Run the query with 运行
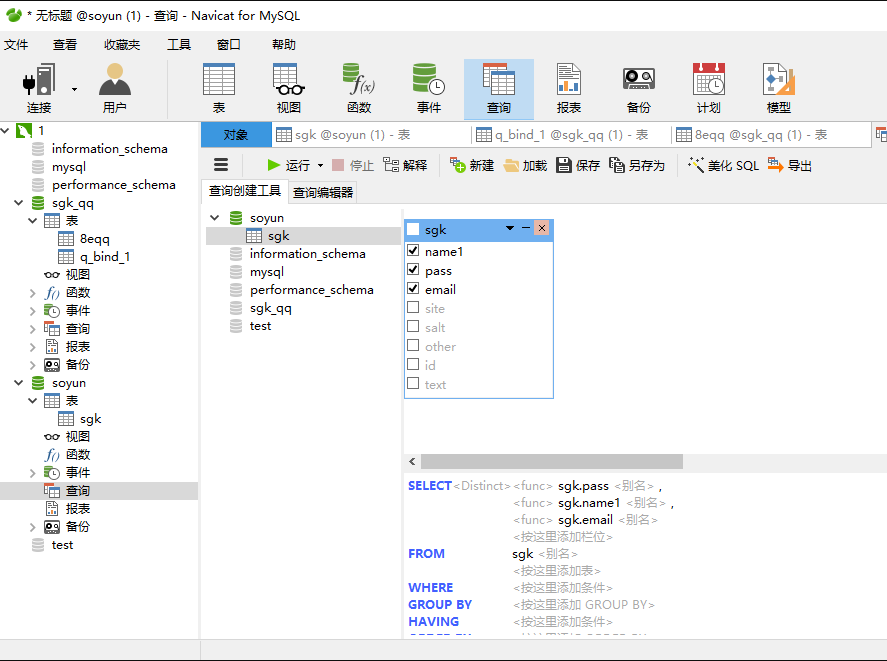This screenshot has width=887, height=661. coord(289,165)
